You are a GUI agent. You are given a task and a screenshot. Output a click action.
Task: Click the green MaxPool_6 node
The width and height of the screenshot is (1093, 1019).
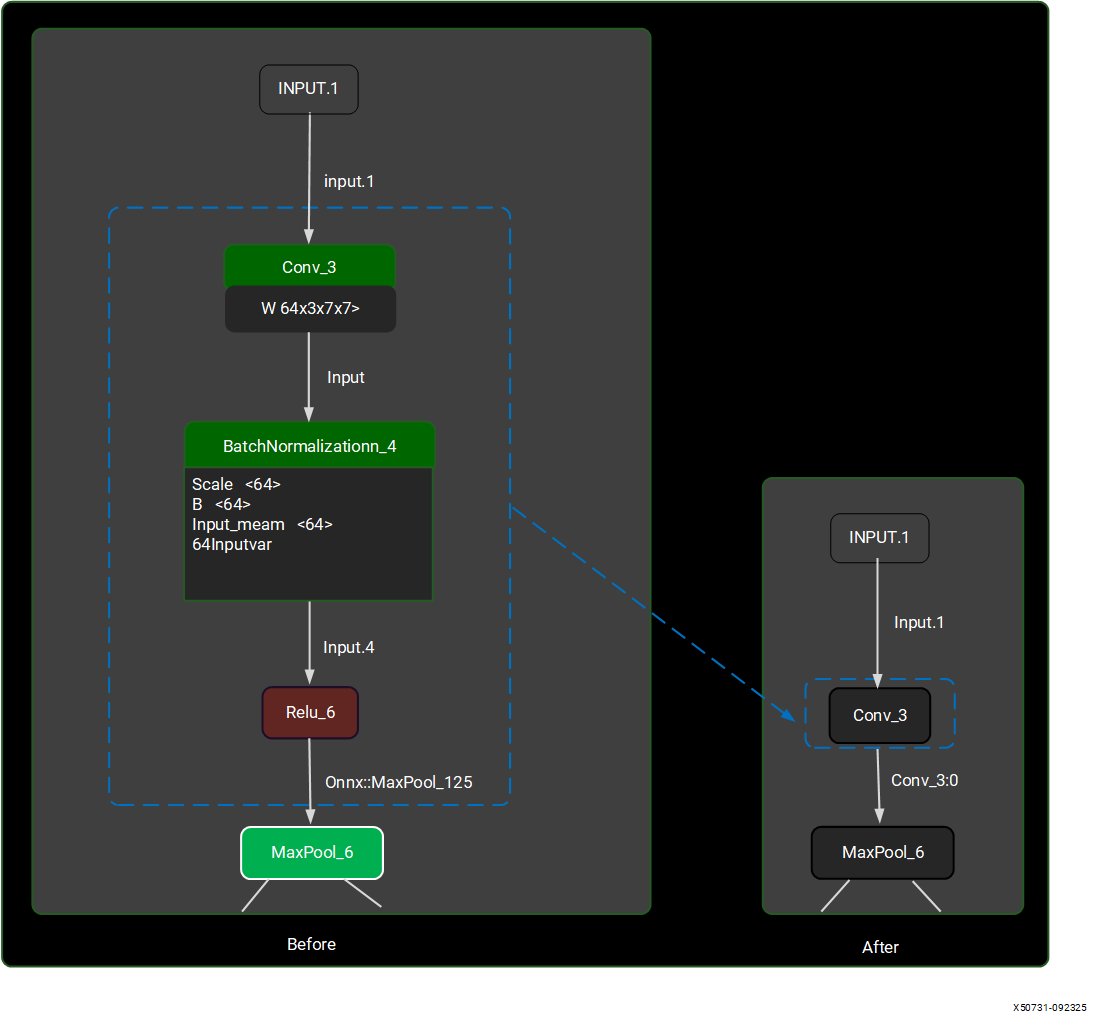[x=312, y=853]
